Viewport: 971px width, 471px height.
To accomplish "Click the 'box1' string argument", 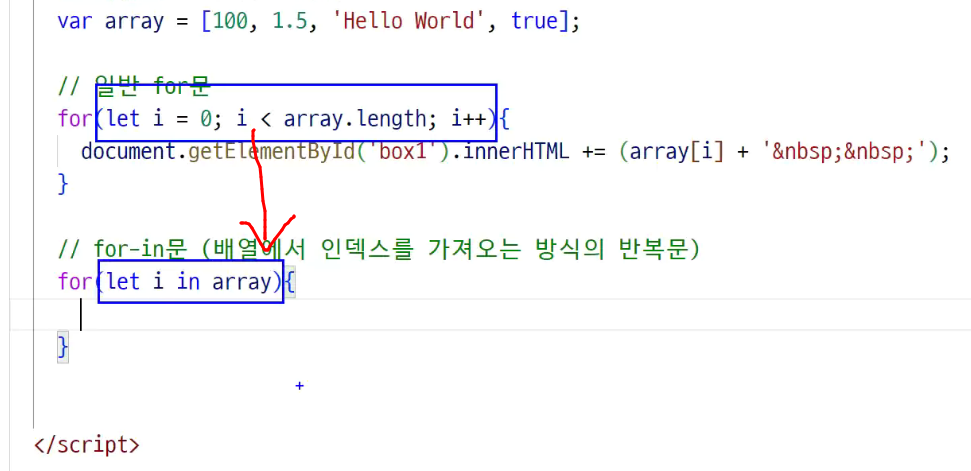I will pos(403,152).
